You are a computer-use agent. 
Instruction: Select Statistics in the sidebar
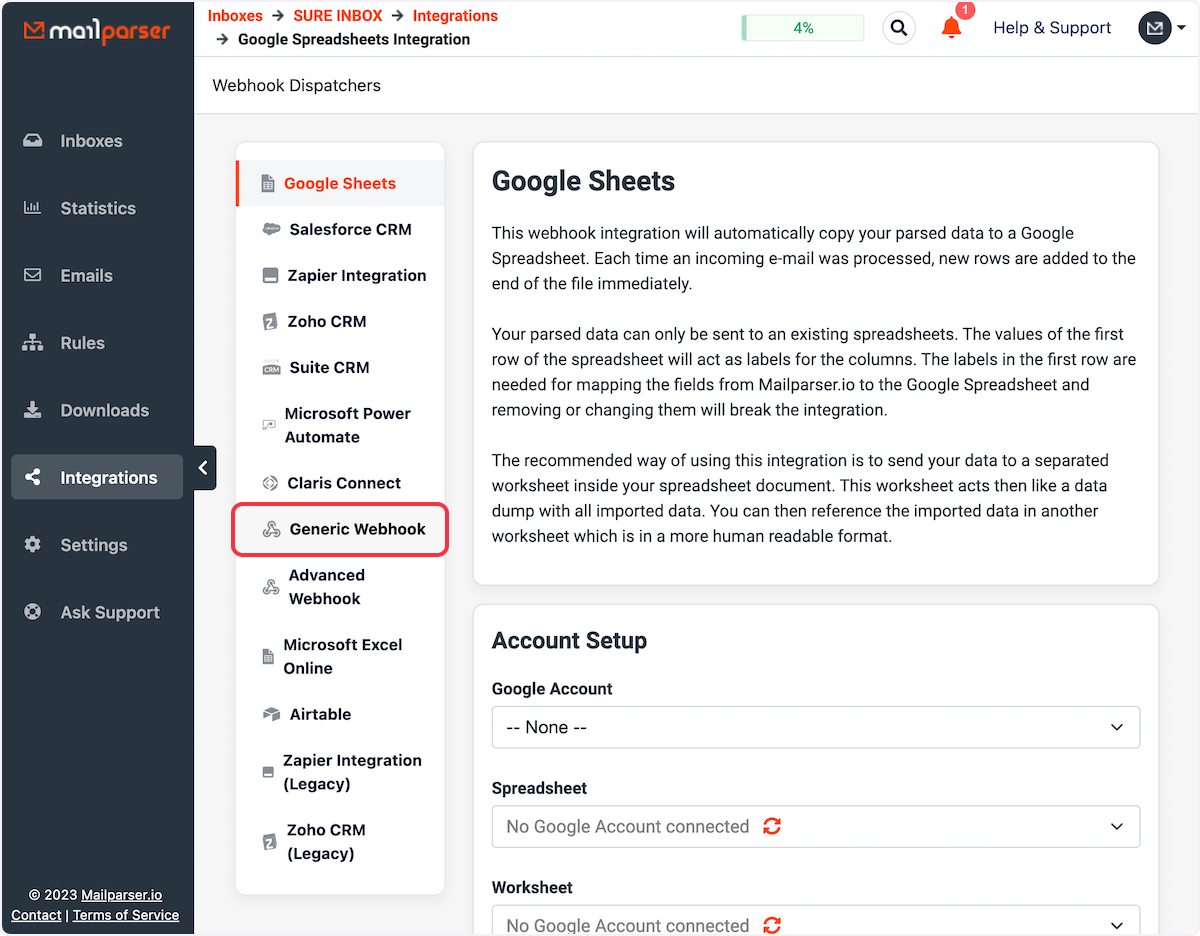point(97,208)
